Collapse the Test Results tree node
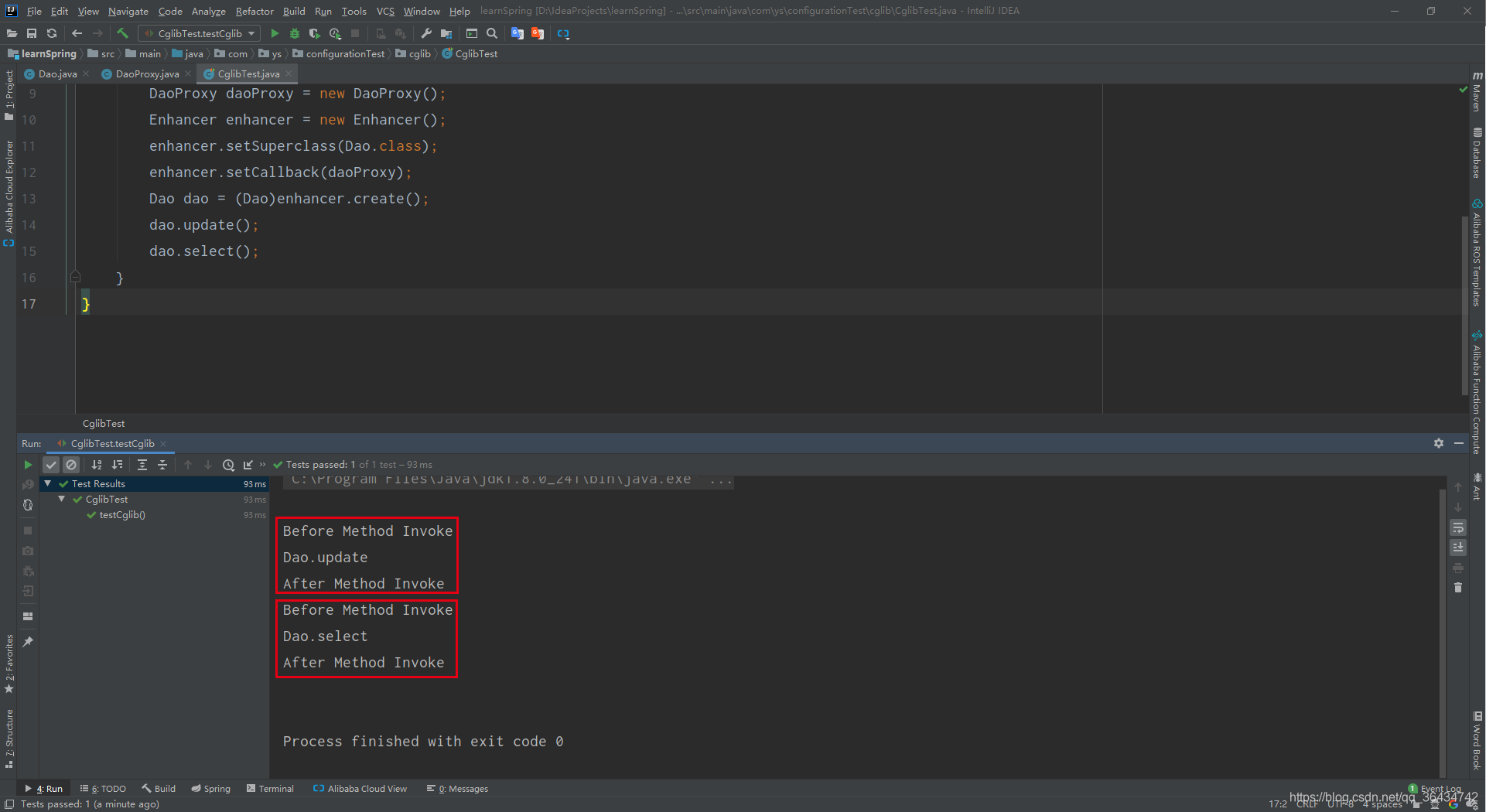This screenshot has height=812, width=1486. click(x=48, y=483)
